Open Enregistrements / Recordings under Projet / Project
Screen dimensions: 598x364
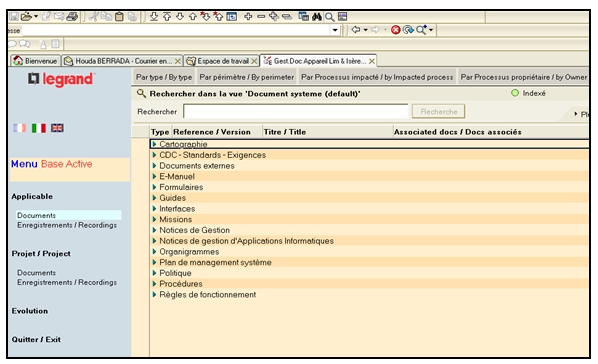[67, 282]
